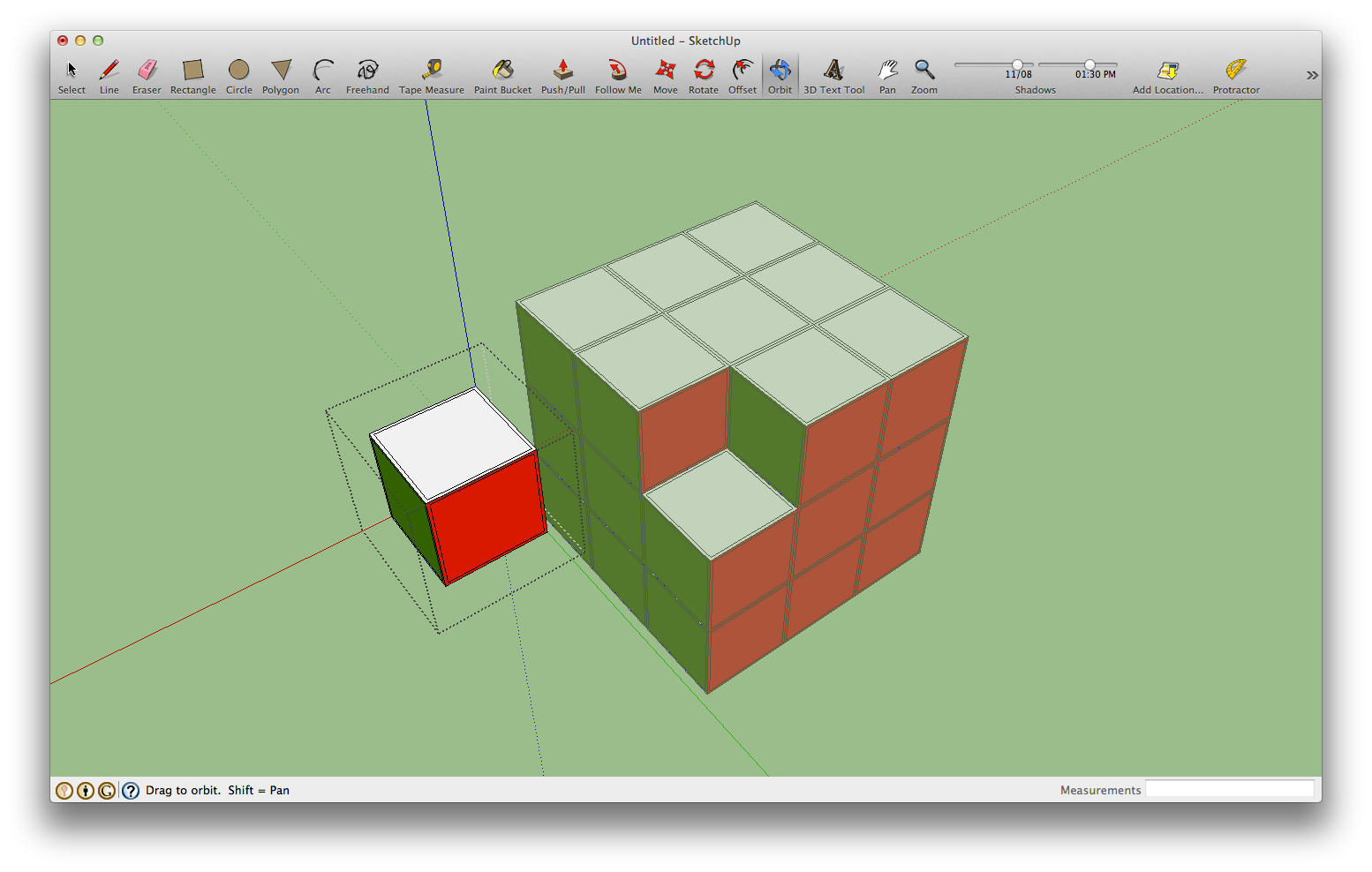Image resolution: width=1372 pixels, height=872 pixels.
Task: Open the Add Location dialog
Action: 1167,71
